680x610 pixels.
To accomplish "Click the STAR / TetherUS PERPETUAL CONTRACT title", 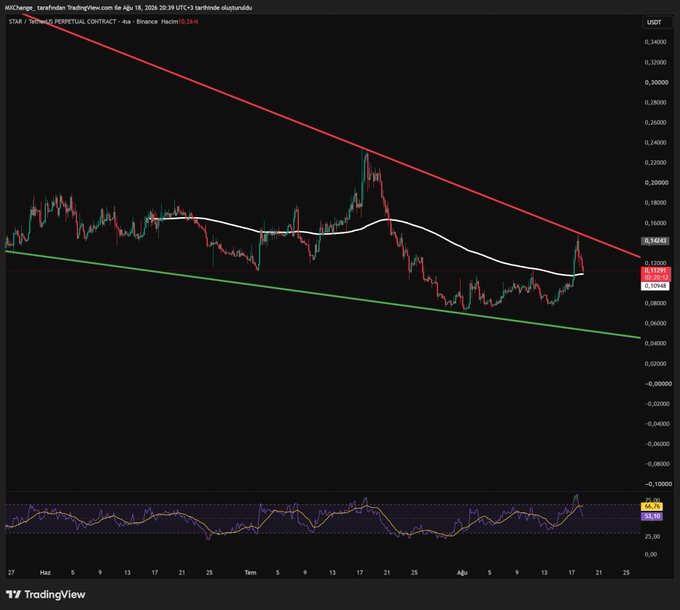I will (x=62, y=21).
